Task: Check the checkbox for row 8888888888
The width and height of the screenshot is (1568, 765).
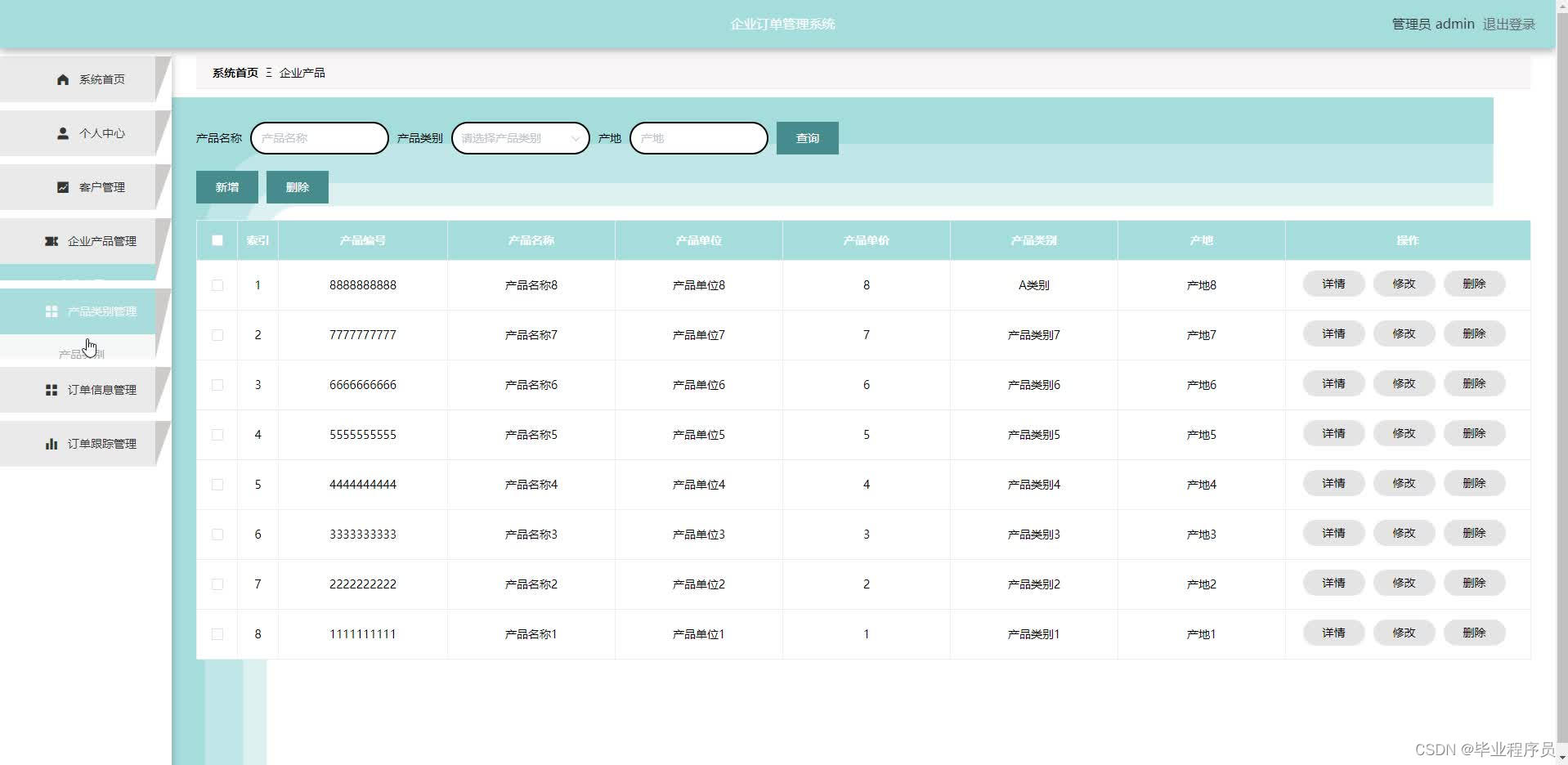Action: point(217,285)
